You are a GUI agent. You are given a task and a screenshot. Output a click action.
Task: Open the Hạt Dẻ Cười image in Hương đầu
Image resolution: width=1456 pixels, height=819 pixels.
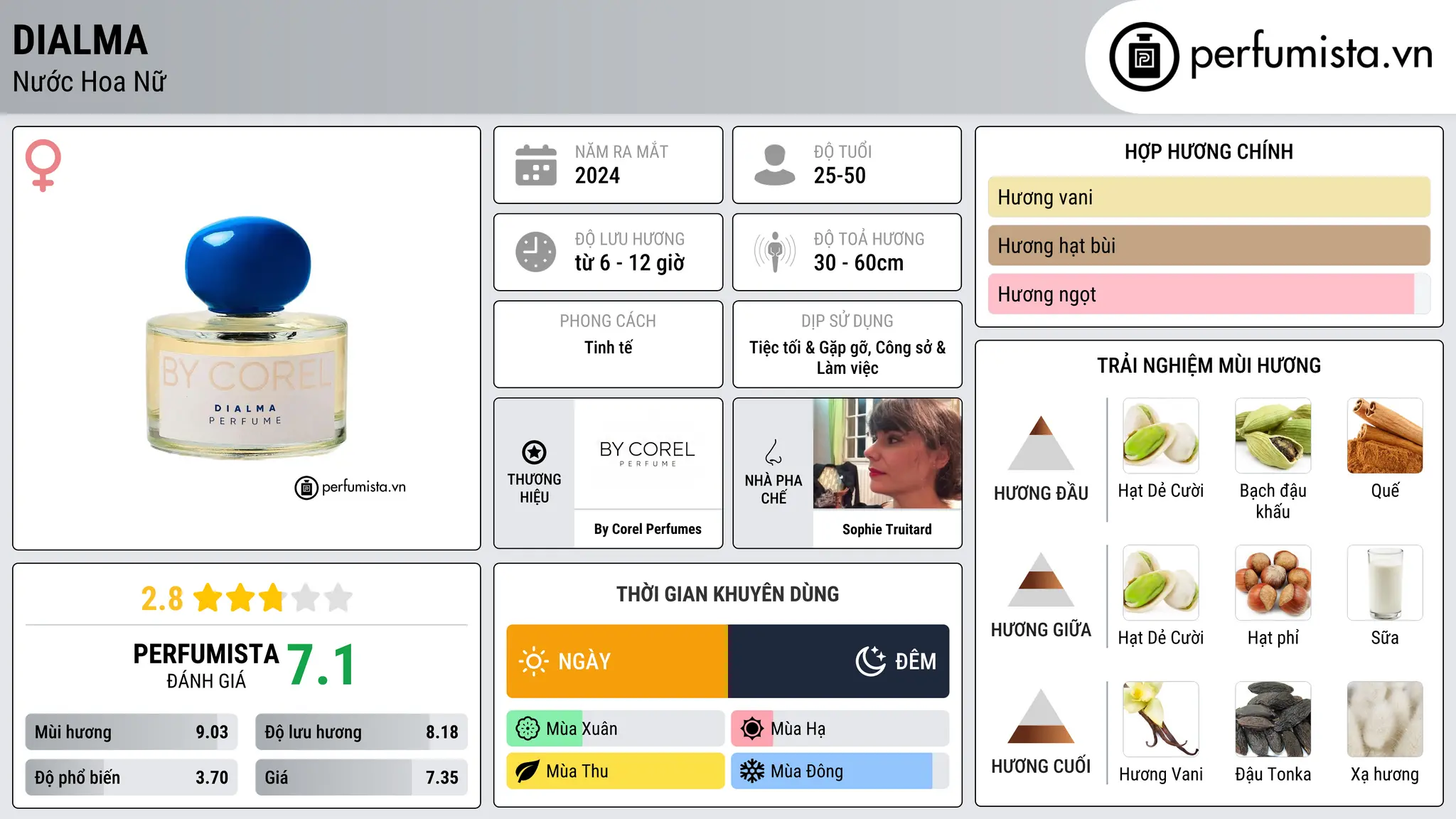(1161, 435)
